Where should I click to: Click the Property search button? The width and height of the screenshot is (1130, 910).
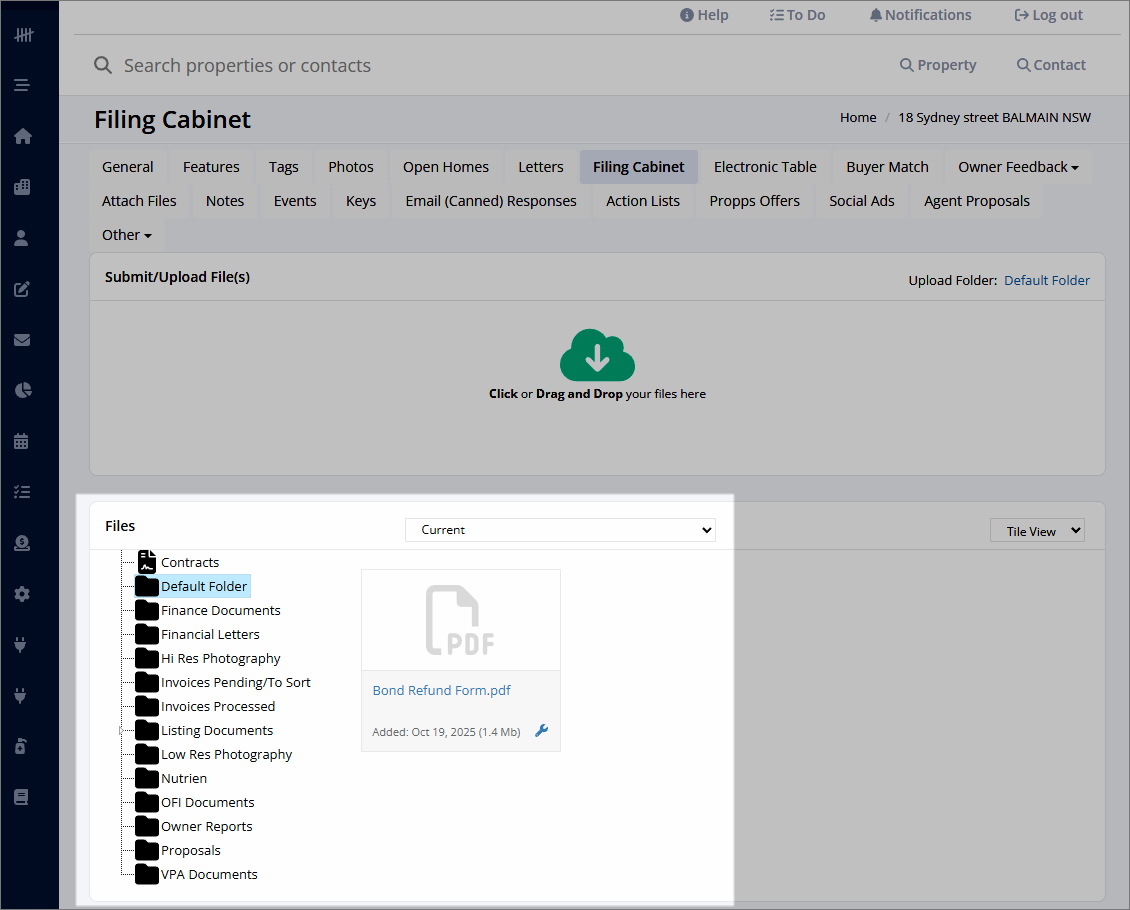pyautogui.click(x=938, y=65)
